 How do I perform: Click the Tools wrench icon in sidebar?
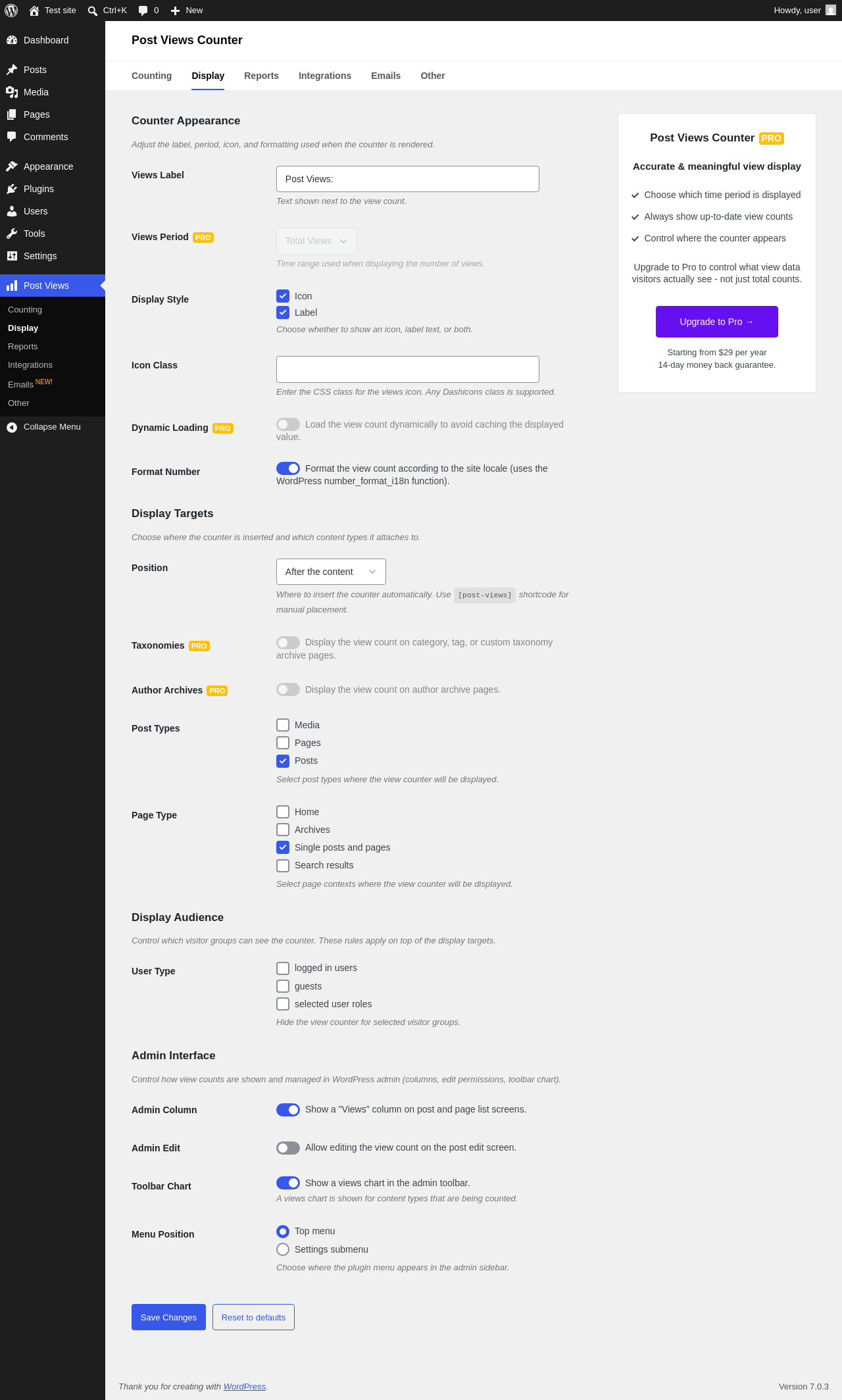[x=12, y=234]
